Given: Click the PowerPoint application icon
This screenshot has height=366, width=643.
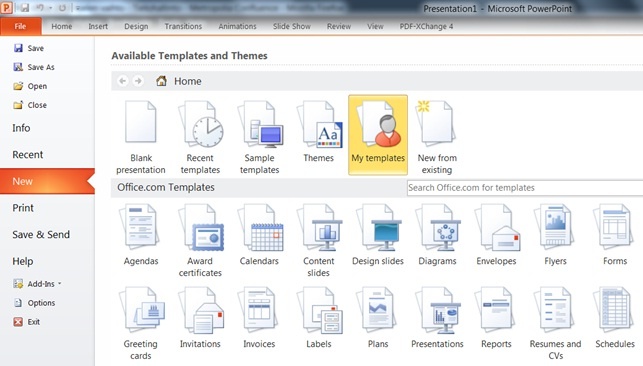Looking at the screenshot, I should point(7,8).
